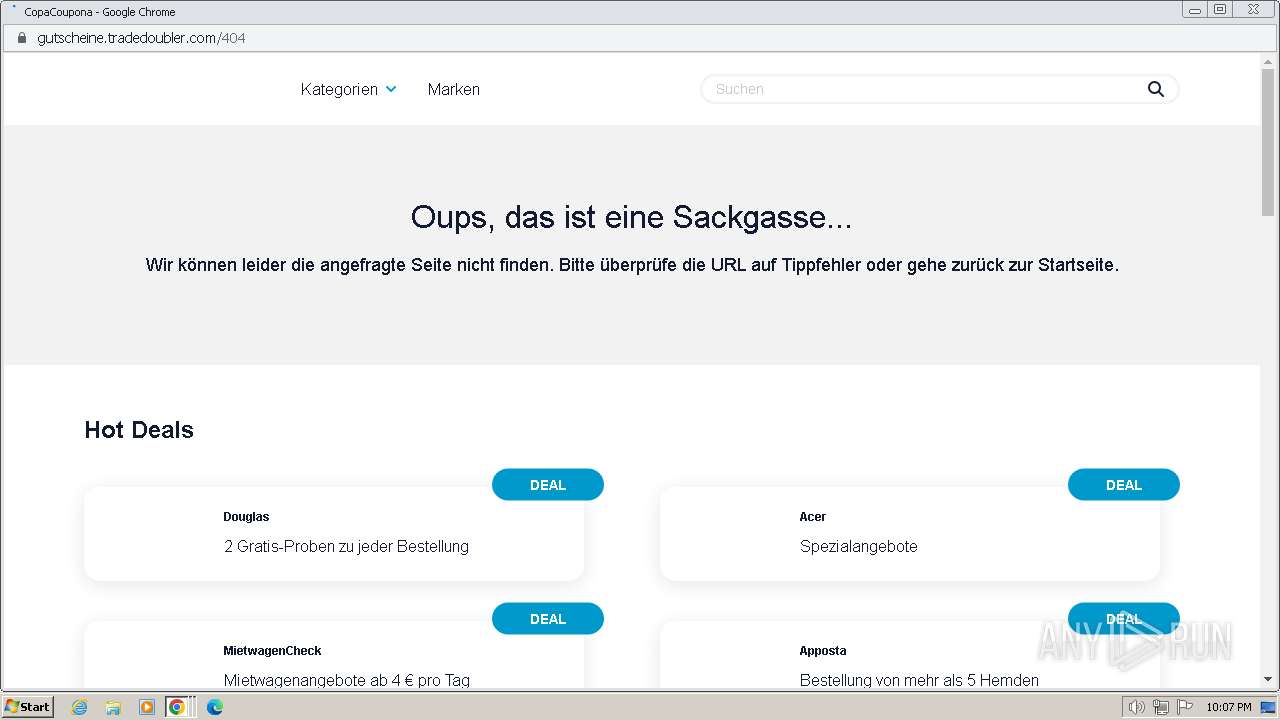
Task: Open File Explorer from taskbar
Action: (113, 707)
